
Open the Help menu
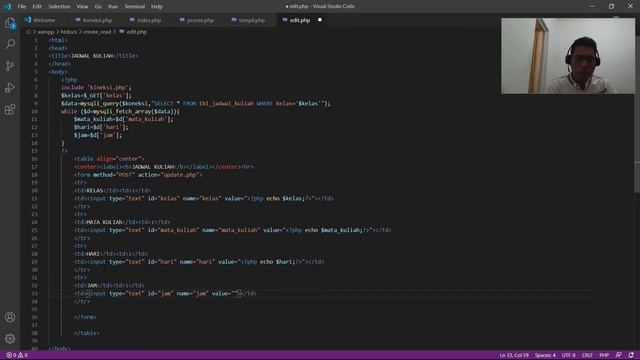point(157,6)
